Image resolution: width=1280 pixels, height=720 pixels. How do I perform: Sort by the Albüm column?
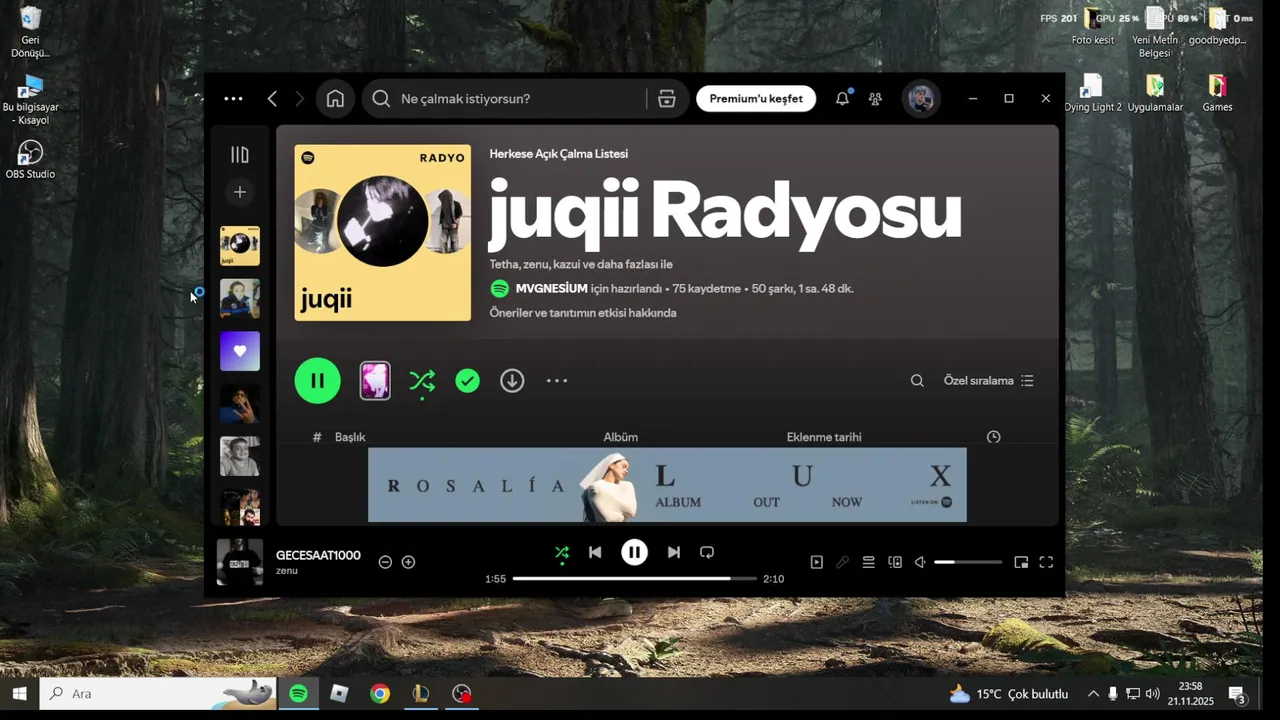click(x=620, y=437)
